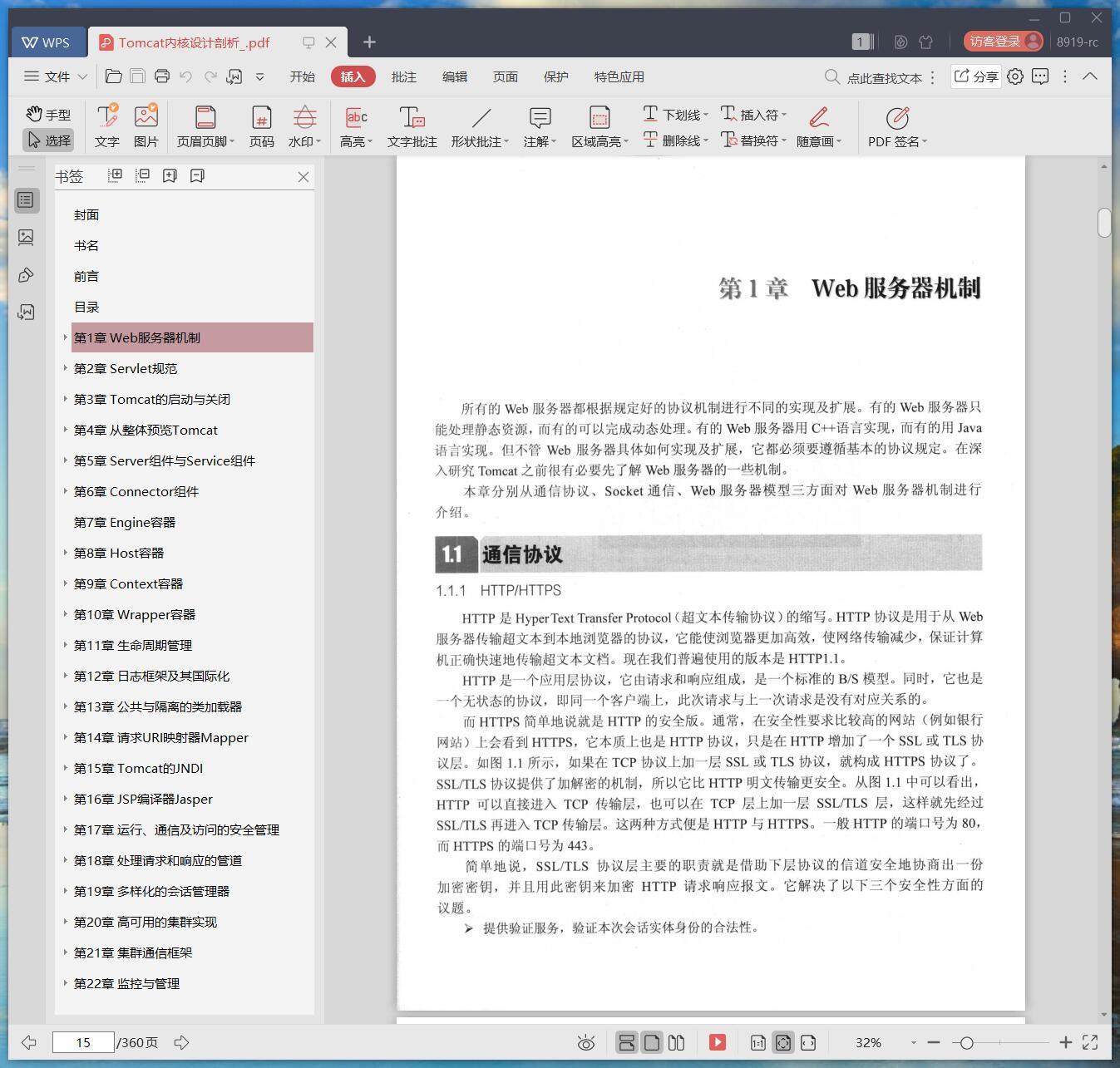Enter full screen mode icon

(x=1090, y=1042)
